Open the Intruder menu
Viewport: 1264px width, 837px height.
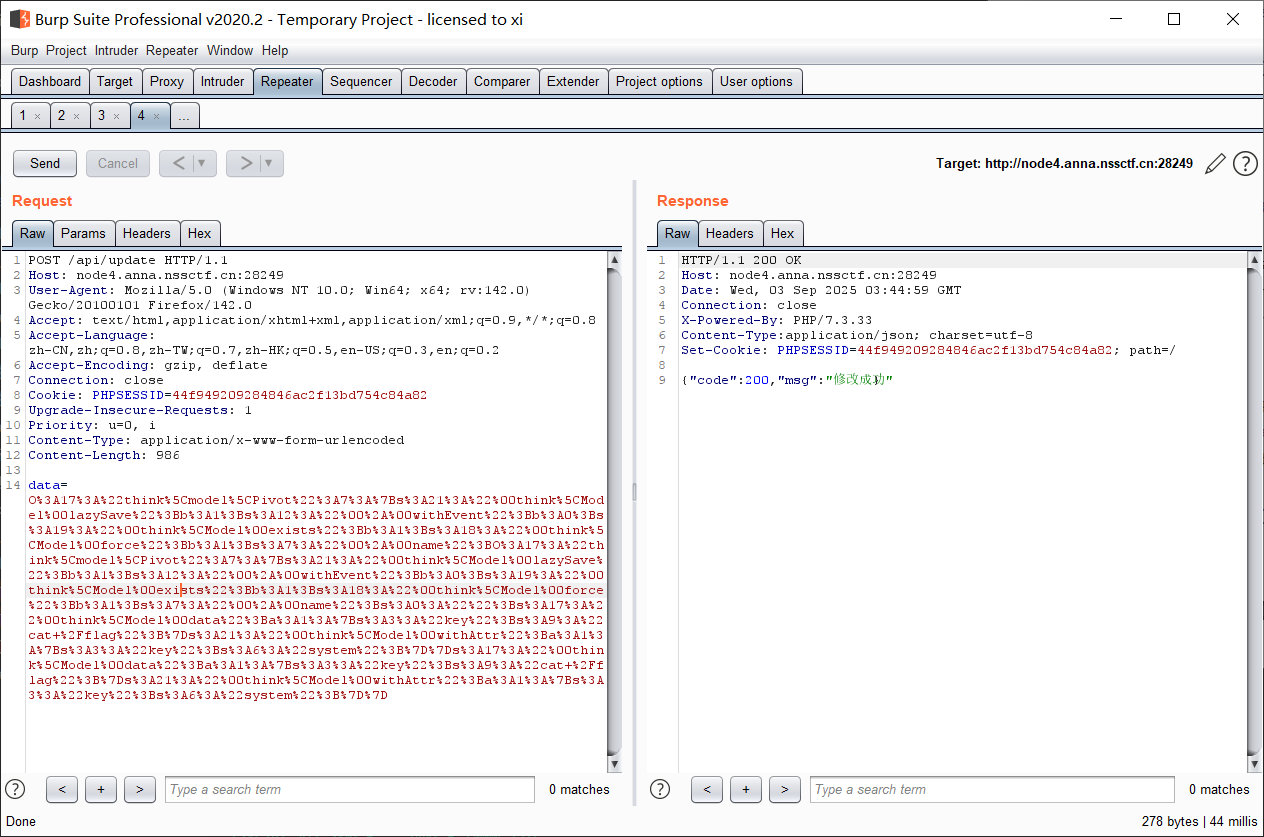click(117, 50)
